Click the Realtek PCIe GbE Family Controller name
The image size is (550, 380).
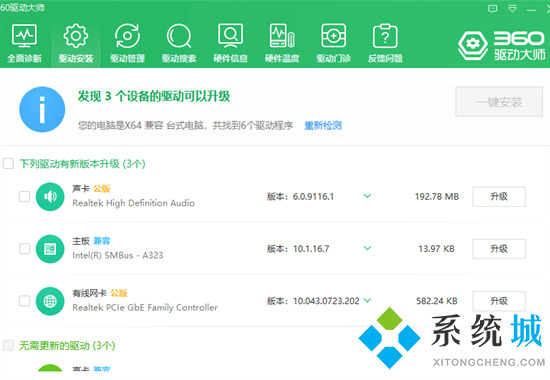click(x=145, y=308)
